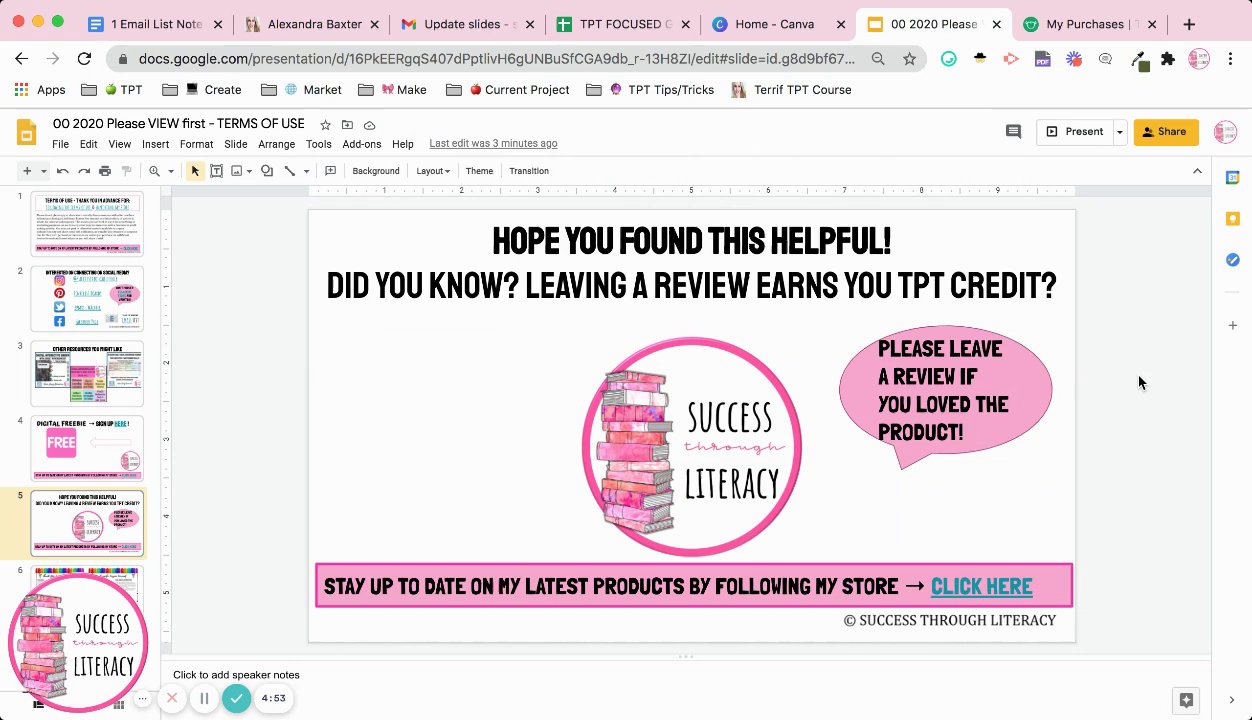Click the New slide plus button
This screenshot has height=720, width=1252.
[x=28, y=171]
